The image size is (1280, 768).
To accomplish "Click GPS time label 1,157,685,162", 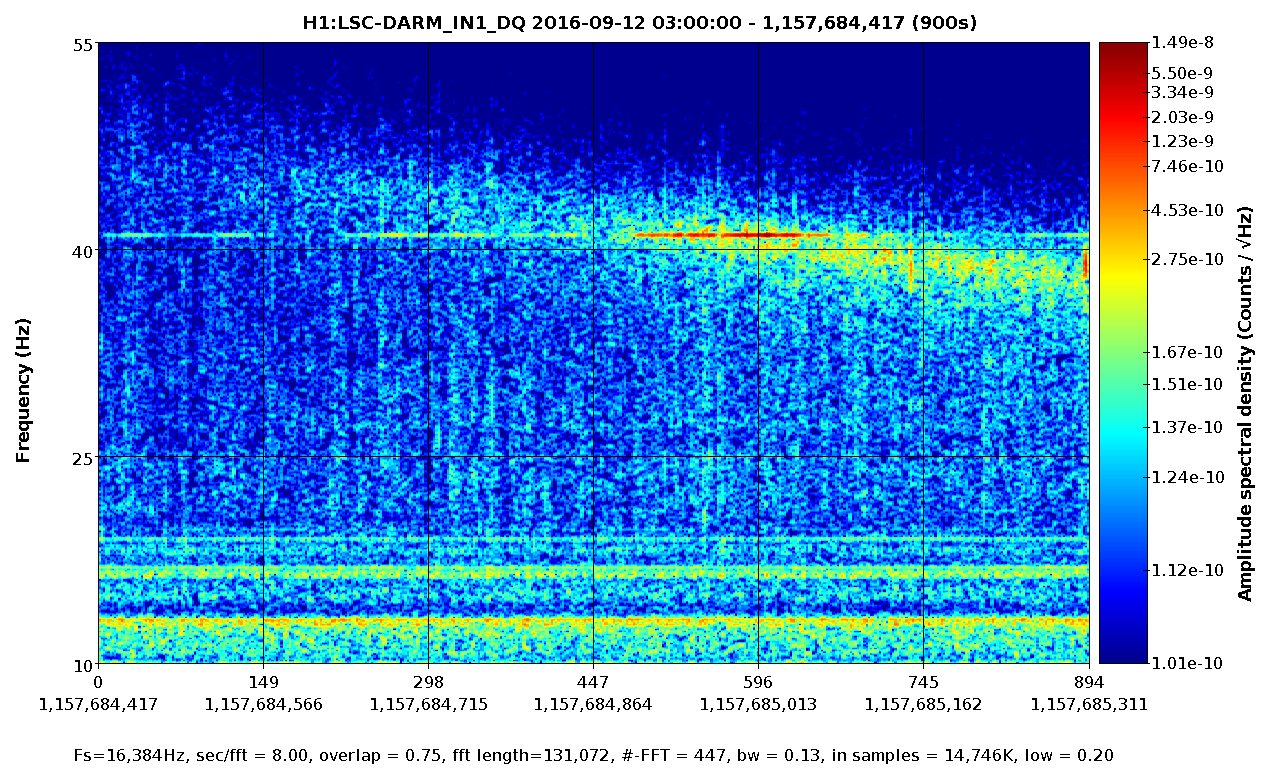I will [x=923, y=704].
